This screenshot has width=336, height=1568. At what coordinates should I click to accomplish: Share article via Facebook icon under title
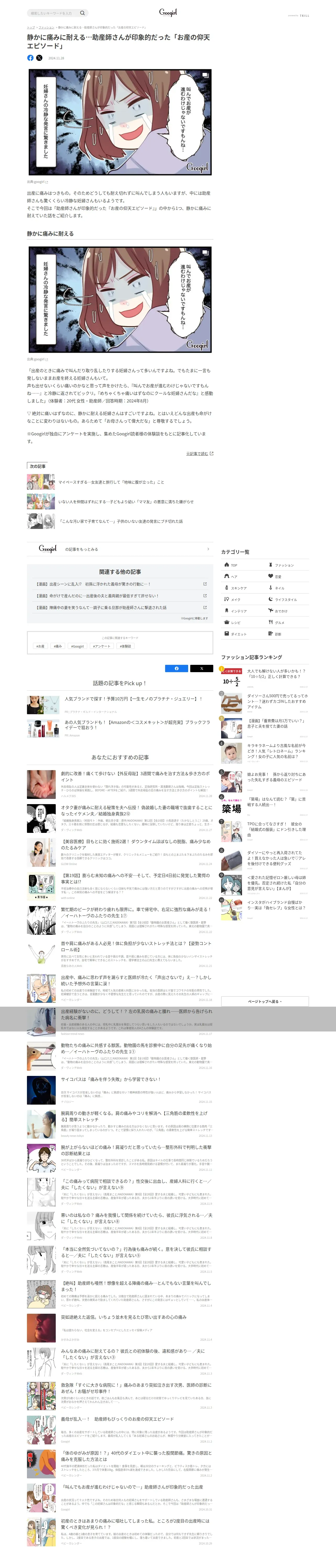click(x=31, y=58)
